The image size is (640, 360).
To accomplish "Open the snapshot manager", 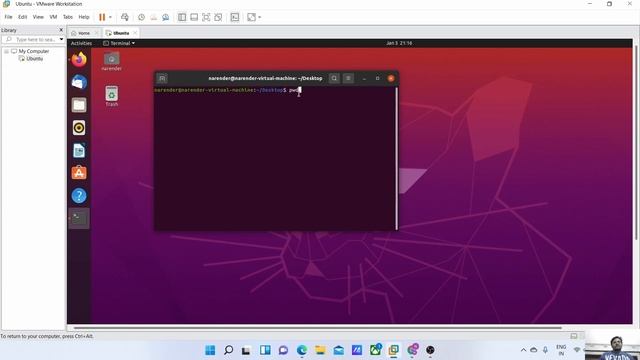I will pyautogui.click(x=166, y=17).
